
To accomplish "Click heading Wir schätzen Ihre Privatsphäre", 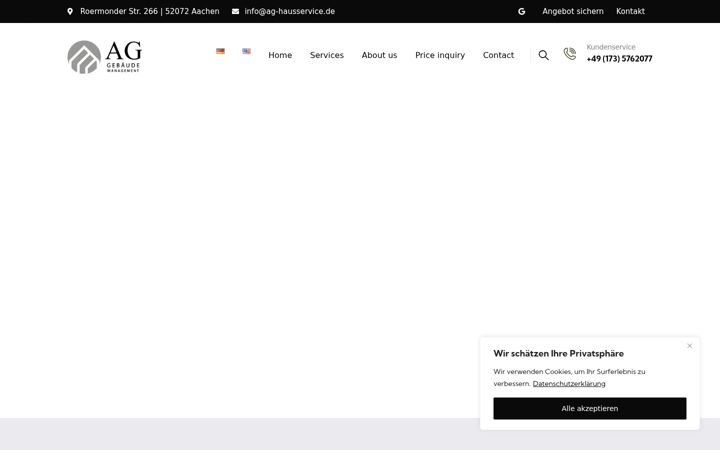I will 558,354.
